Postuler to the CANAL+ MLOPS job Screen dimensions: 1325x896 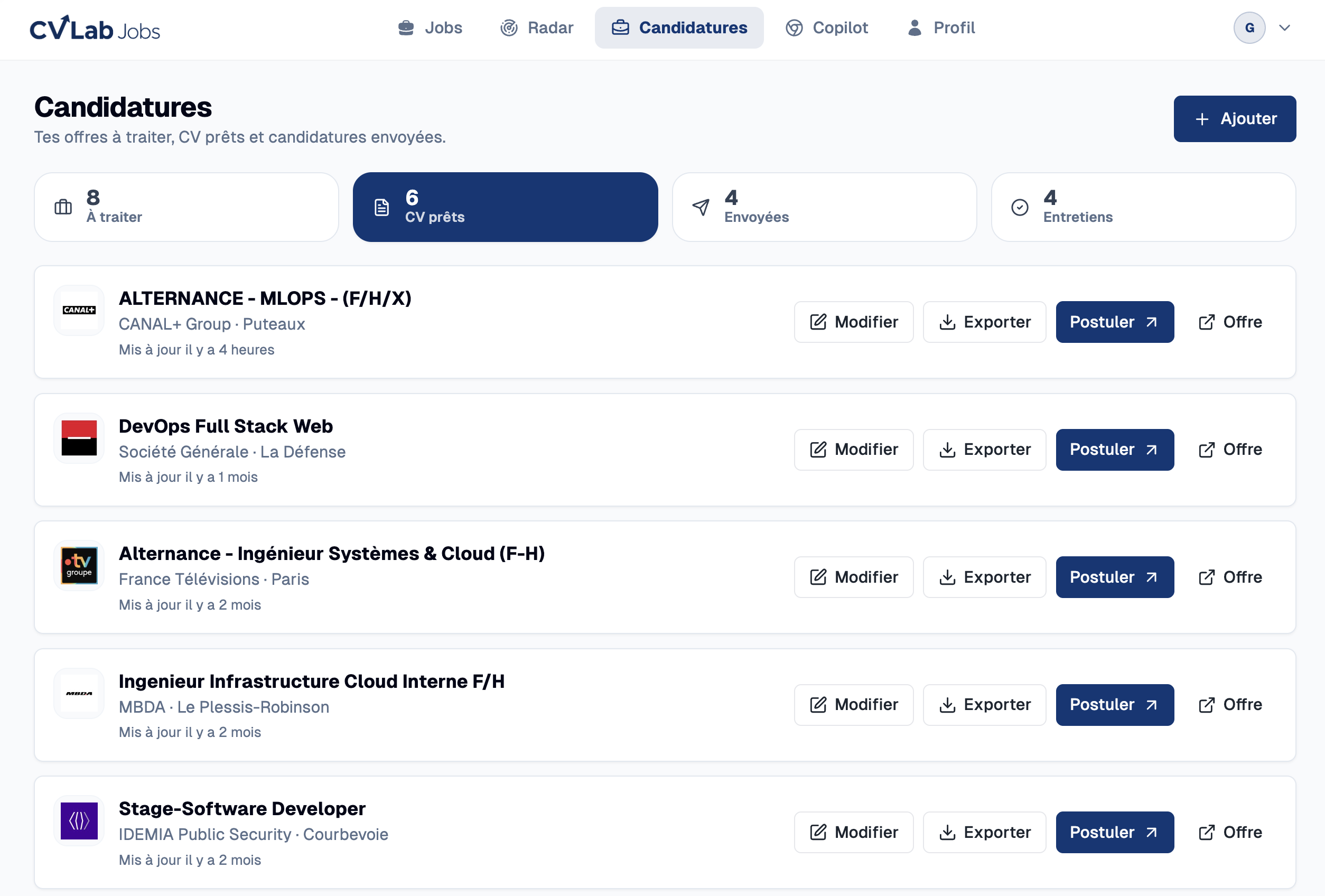[1115, 322]
